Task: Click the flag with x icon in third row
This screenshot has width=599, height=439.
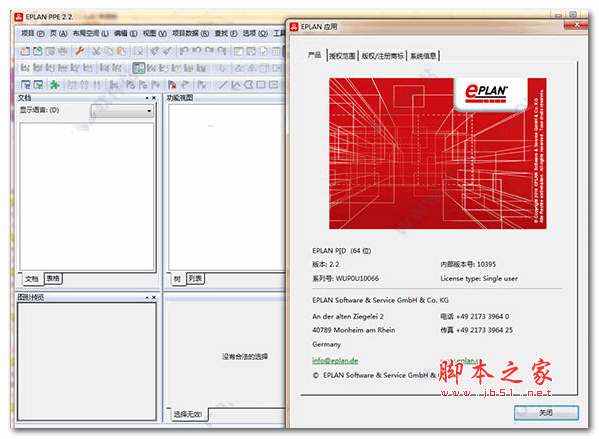Action: click(x=202, y=84)
